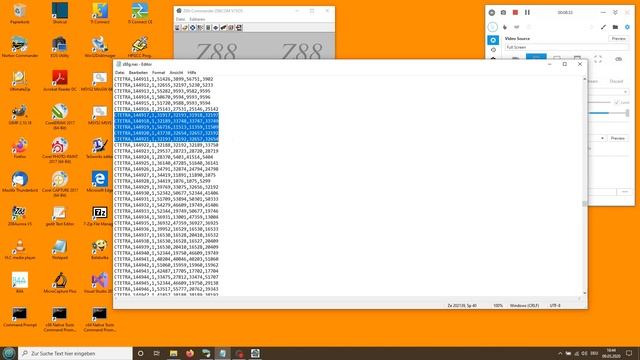
Task: Click taskbar search box Zur Suche
Action: point(75,353)
